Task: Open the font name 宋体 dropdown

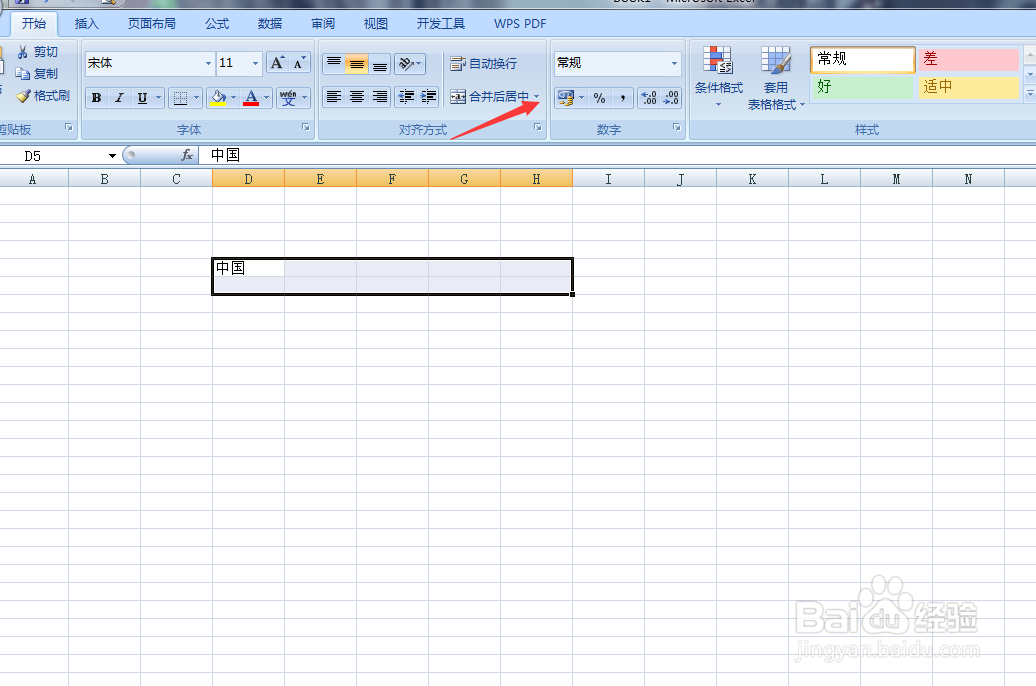Action: click(208, 63)
